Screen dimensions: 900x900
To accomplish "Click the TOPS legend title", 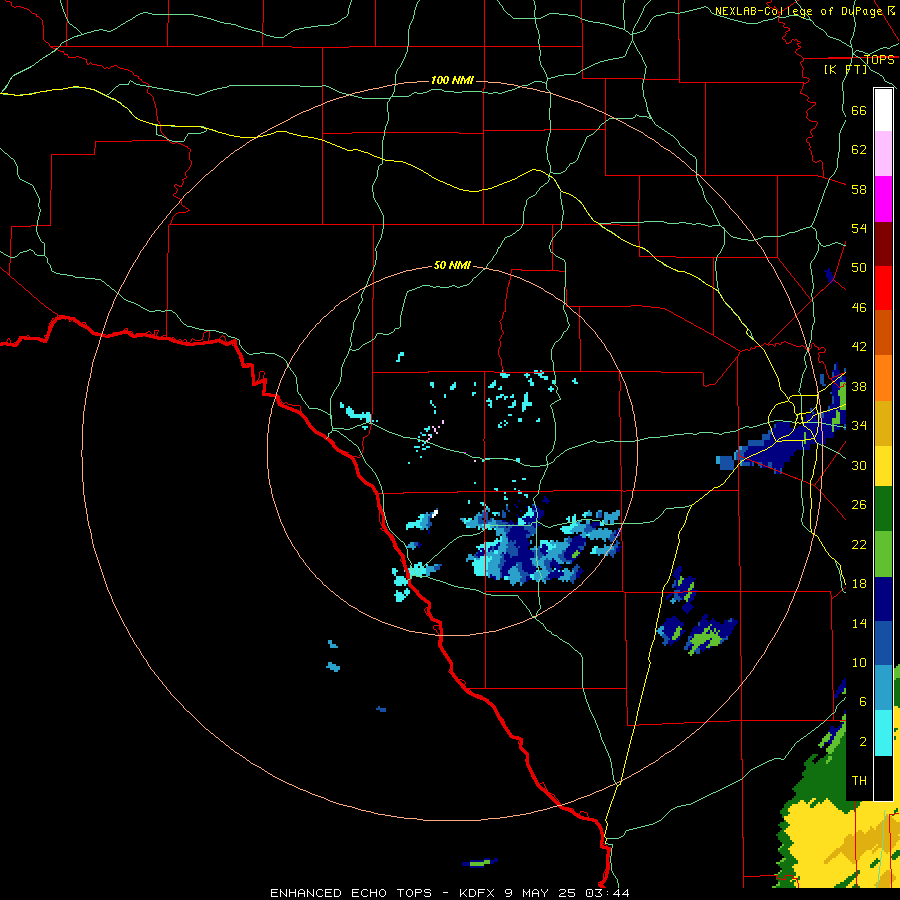I will pyautogui.click(x=879, y=60).
